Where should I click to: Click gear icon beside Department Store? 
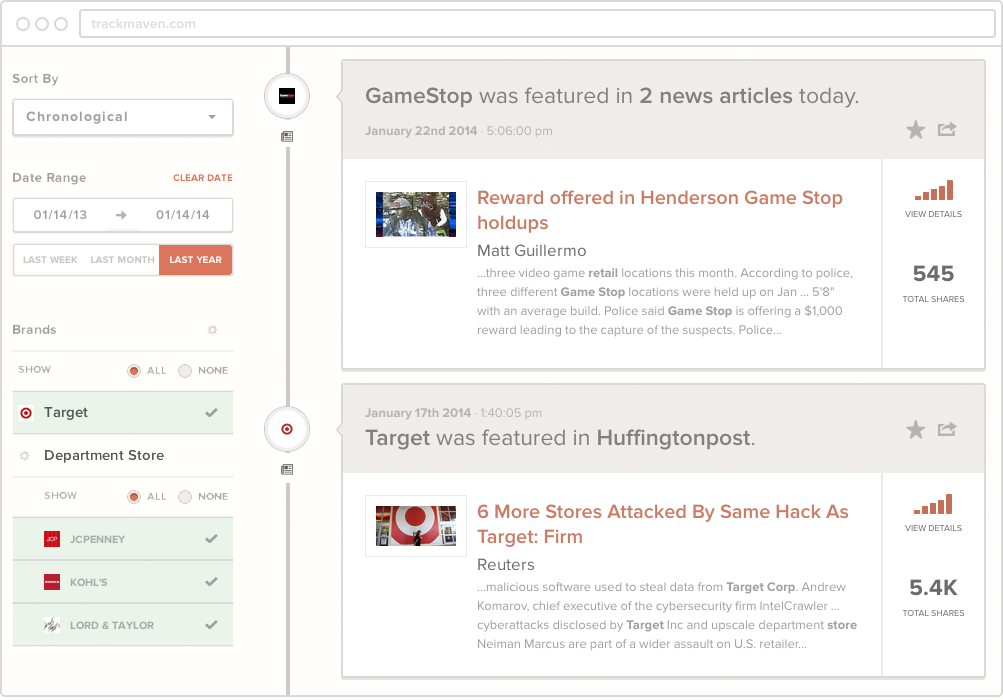[x=24, y=456]
